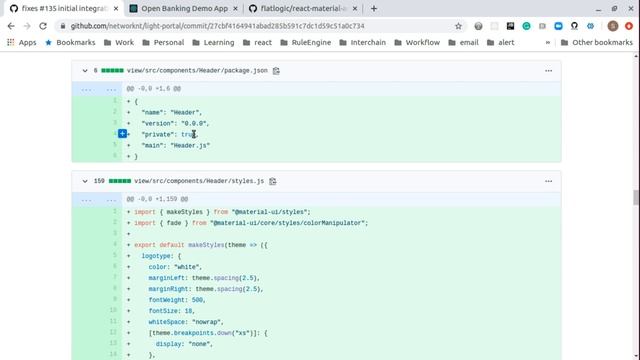The width and height of the screenshot is (640, 360).
Task: Open the Interchain bookmarks folder
Action: 362,42
